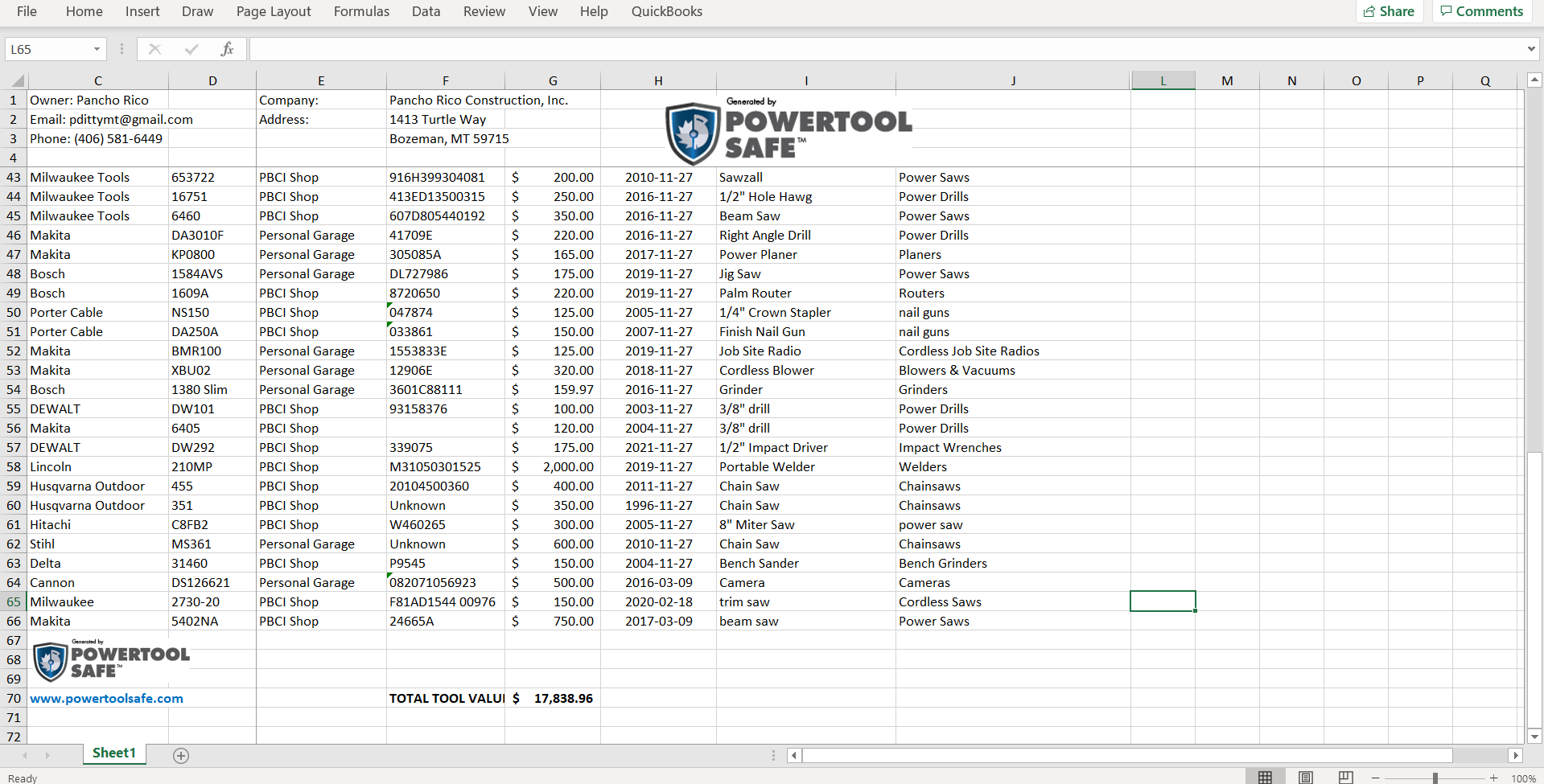Select the model 'DS126621' cell
Screen dimensions: 1544x784
(x=212, y=582)
